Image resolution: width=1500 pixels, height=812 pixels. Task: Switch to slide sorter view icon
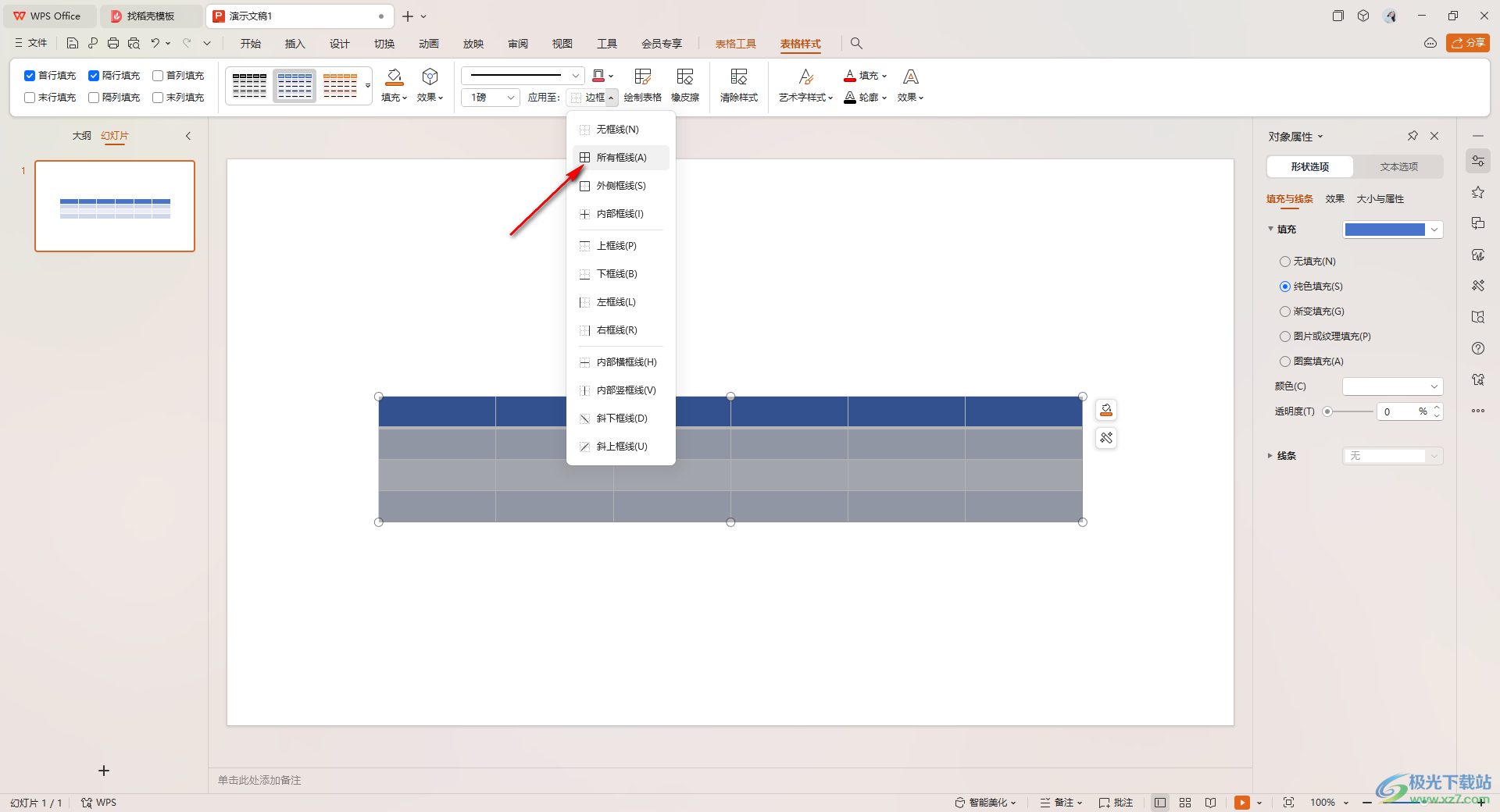pyautogui.click(x=1185, y=803)
